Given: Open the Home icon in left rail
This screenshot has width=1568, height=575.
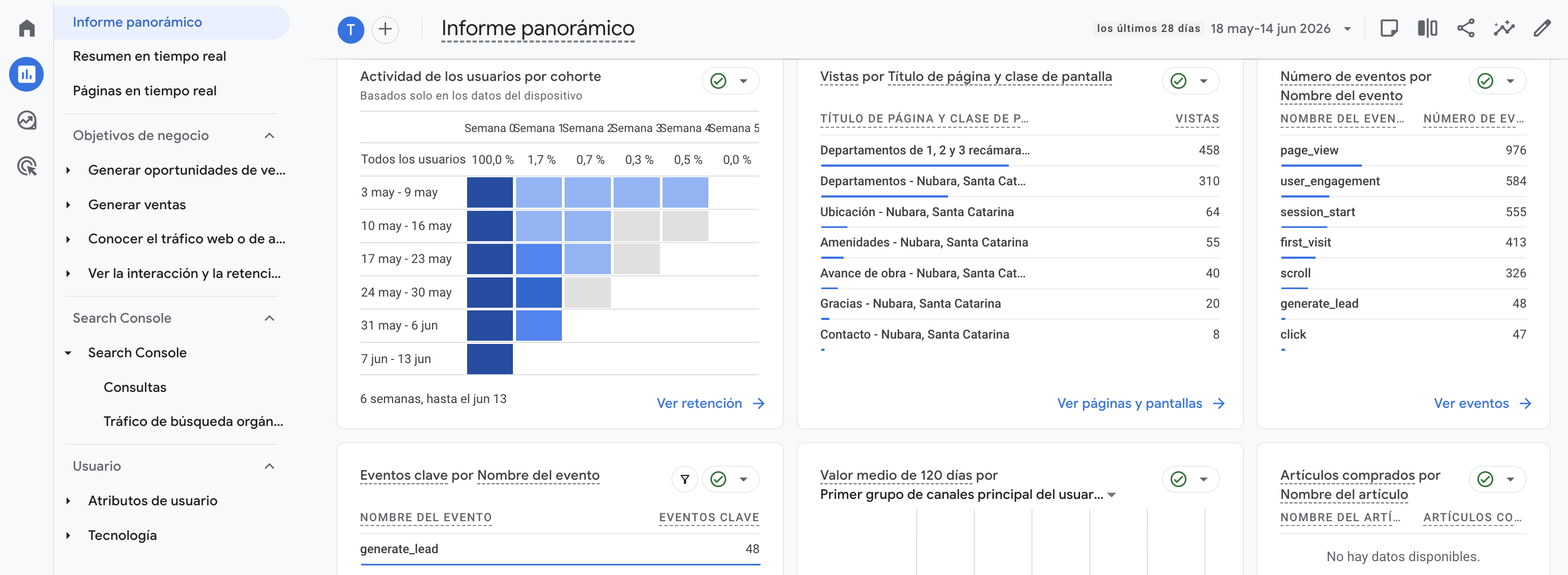Looking at the screenshot, I should [27, 28].
